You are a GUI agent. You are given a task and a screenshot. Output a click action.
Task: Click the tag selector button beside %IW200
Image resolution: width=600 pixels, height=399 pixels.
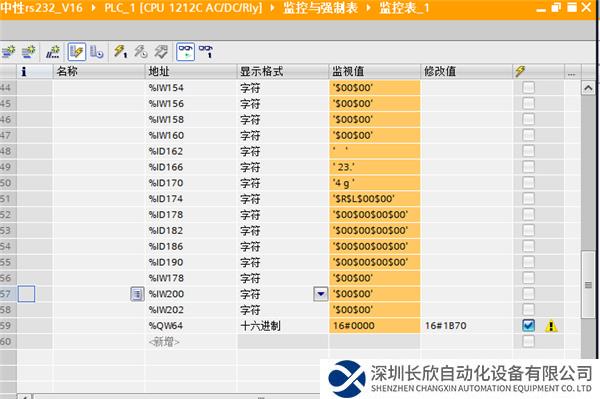click(137, 294)
